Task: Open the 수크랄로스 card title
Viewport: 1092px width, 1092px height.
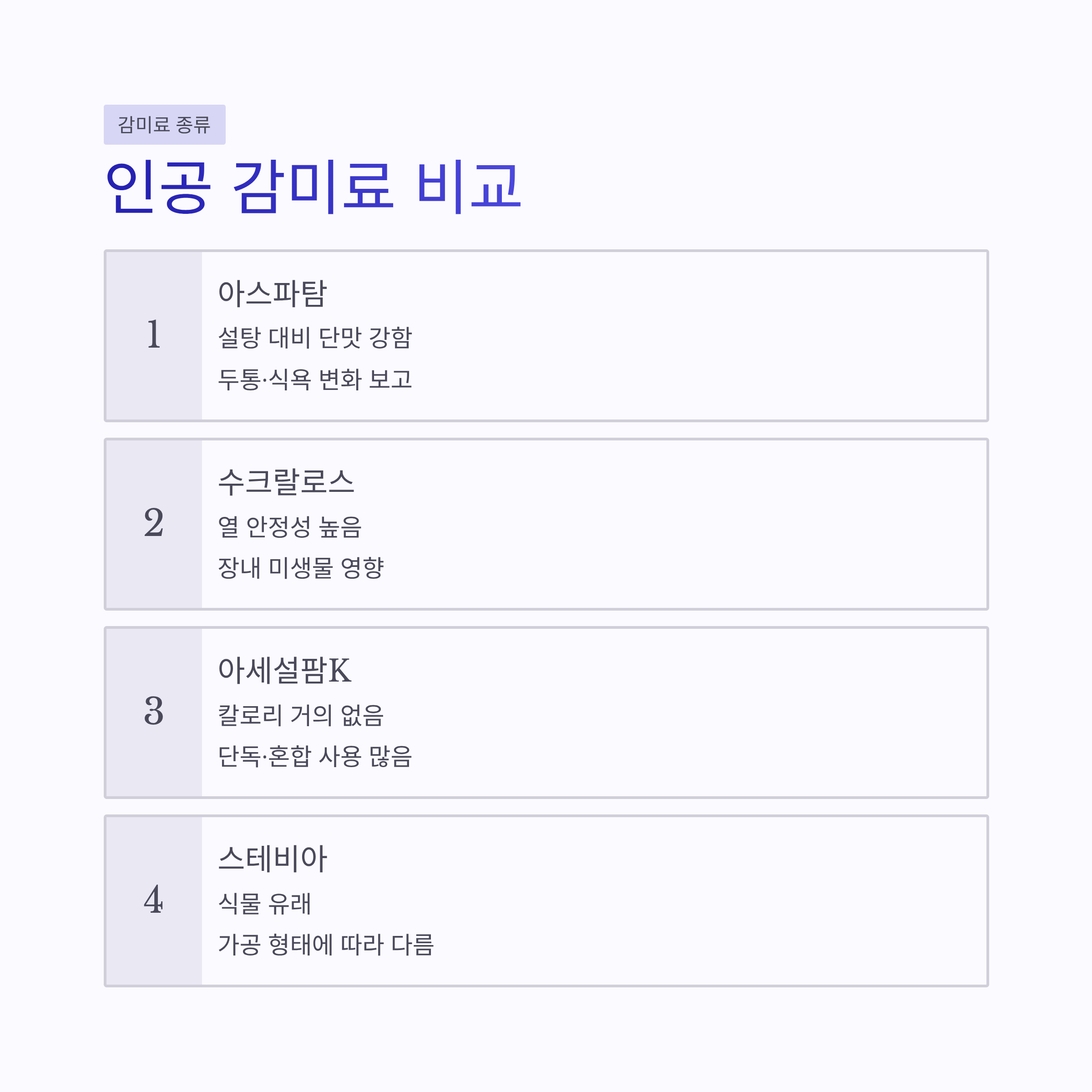Action: [x=286, y=482]
